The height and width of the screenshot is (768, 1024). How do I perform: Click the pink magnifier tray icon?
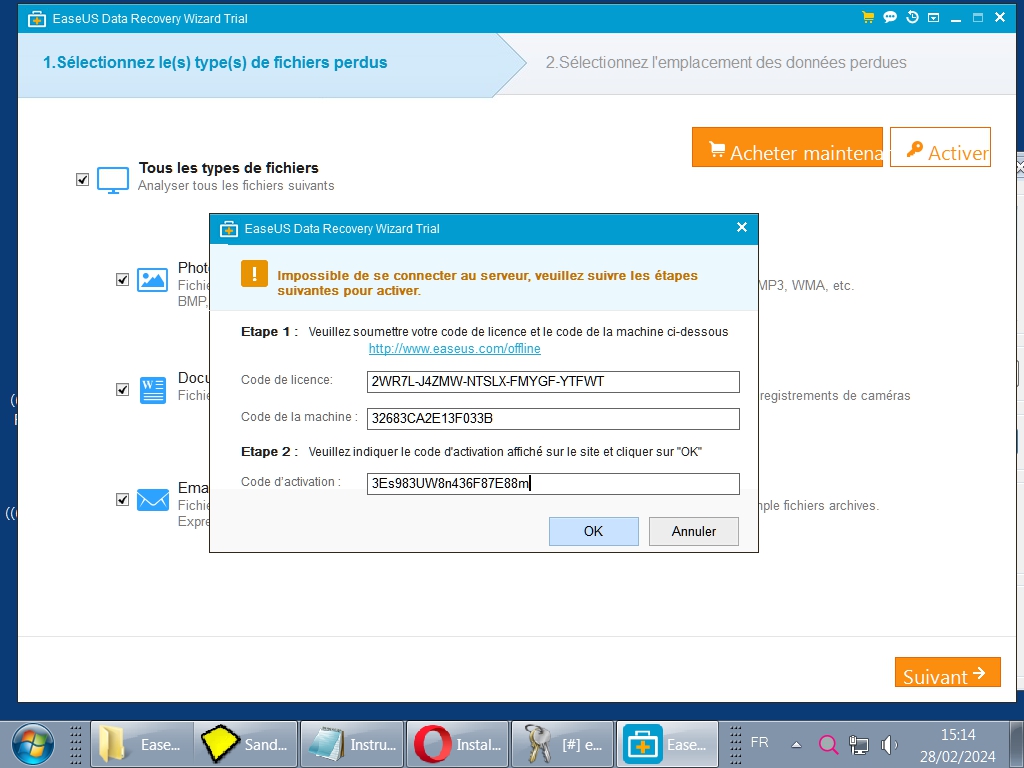click(827, 744)
